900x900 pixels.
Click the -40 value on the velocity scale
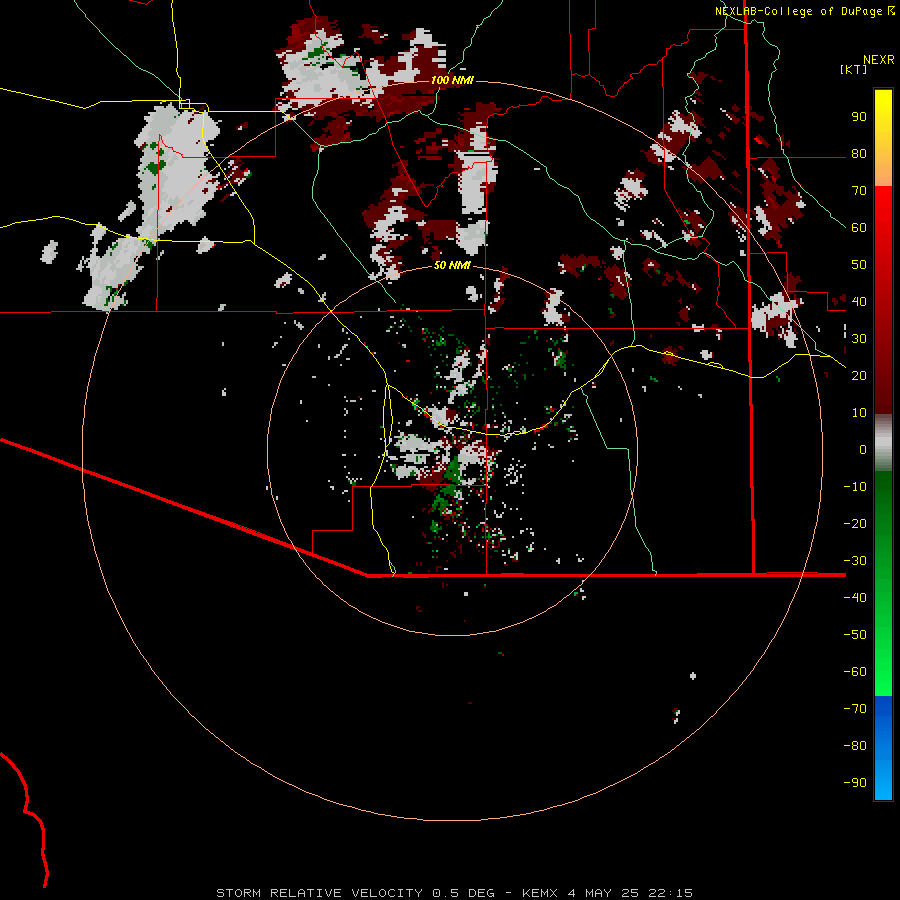click(855, 598)
